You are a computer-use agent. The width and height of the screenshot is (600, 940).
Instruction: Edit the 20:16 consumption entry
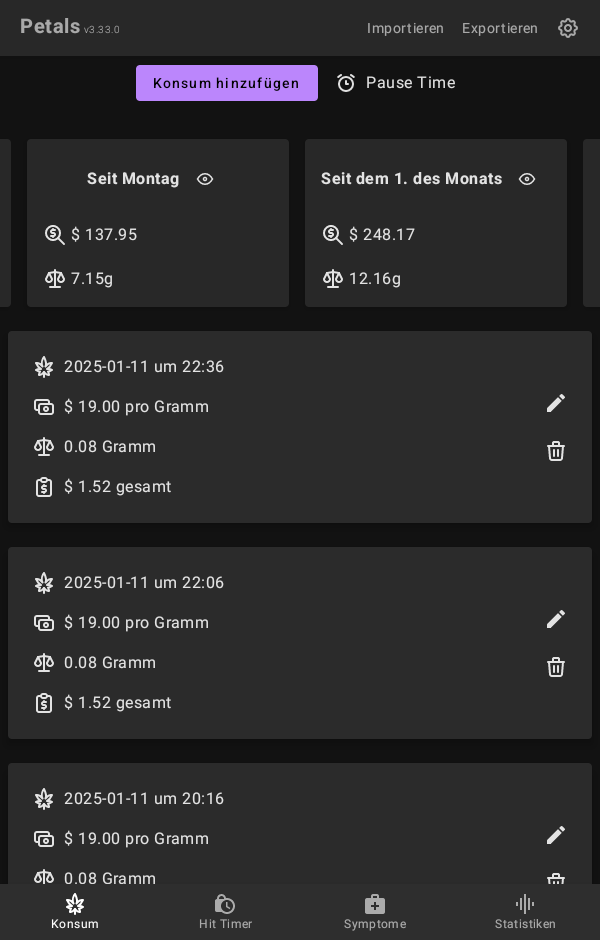coord(556,835)
